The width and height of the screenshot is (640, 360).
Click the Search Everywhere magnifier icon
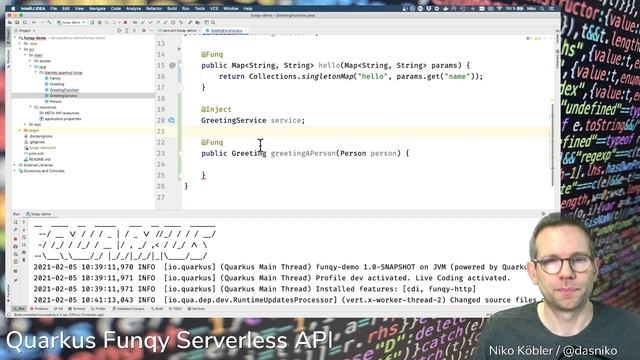point(213,22)
